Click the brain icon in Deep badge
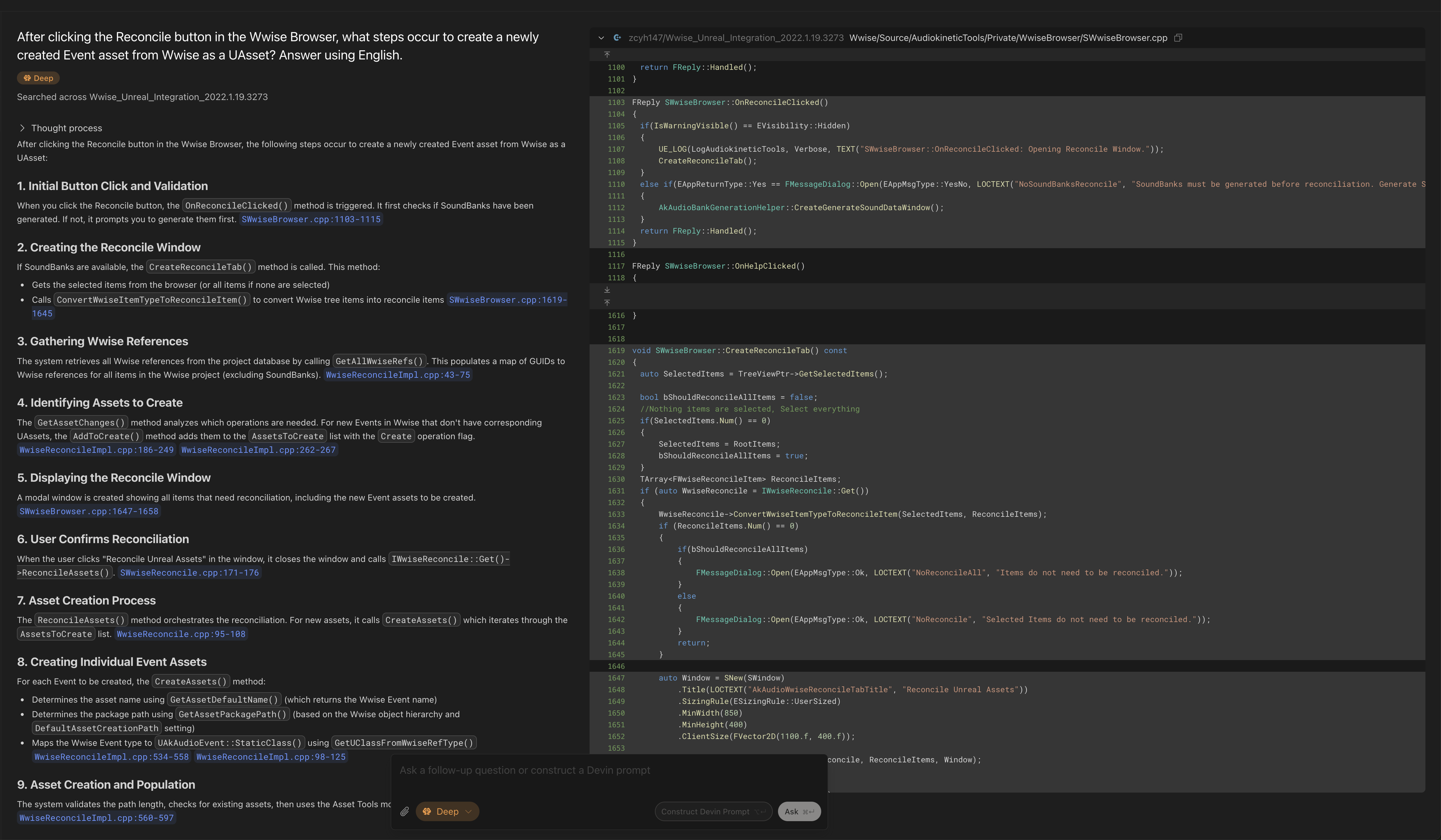This screenshot has height=840, width=1441. tap(27, 78)
